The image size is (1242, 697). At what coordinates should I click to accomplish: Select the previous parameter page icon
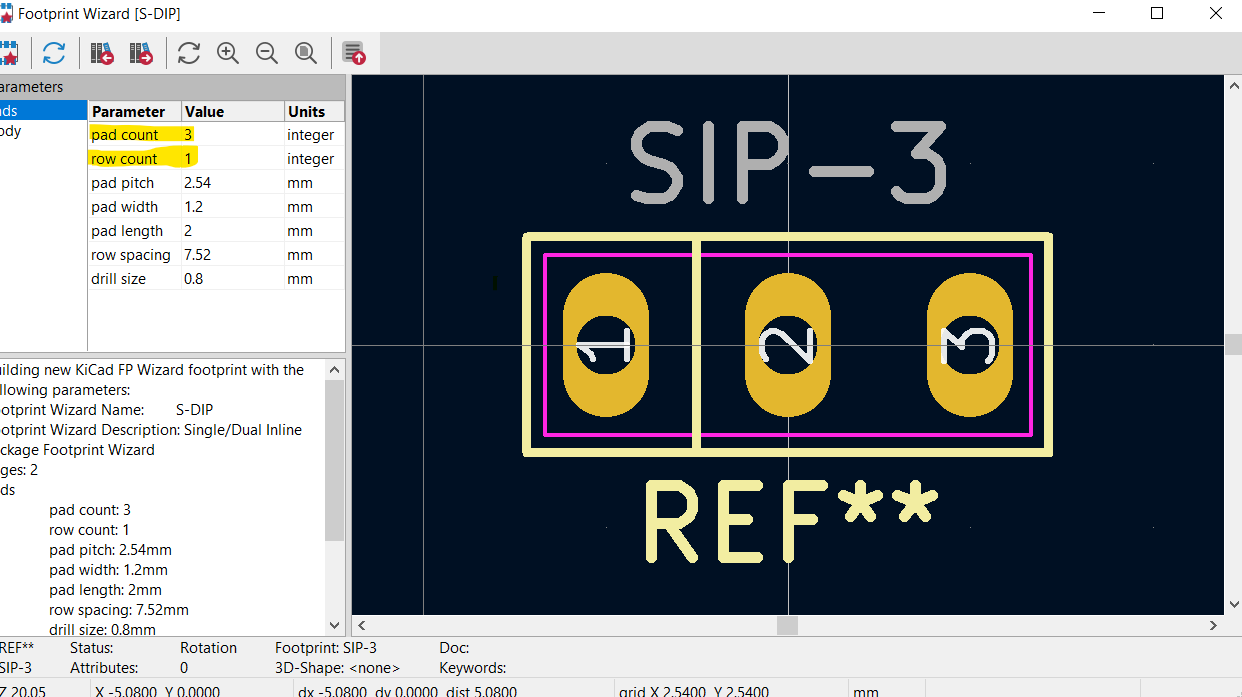point(102,53)
